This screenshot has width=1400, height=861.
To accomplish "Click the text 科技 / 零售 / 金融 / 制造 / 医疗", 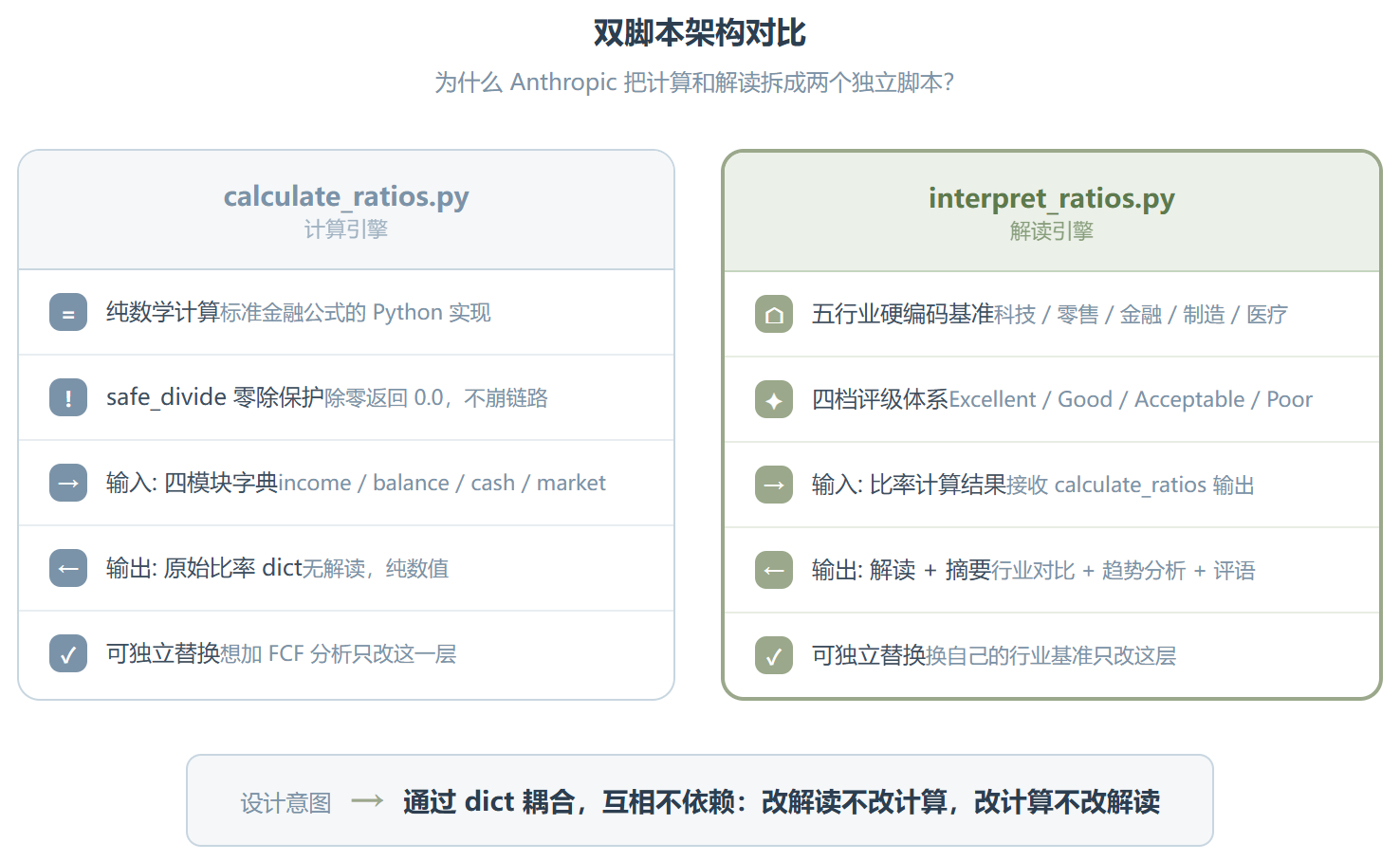I will (x=1141, y=315).
